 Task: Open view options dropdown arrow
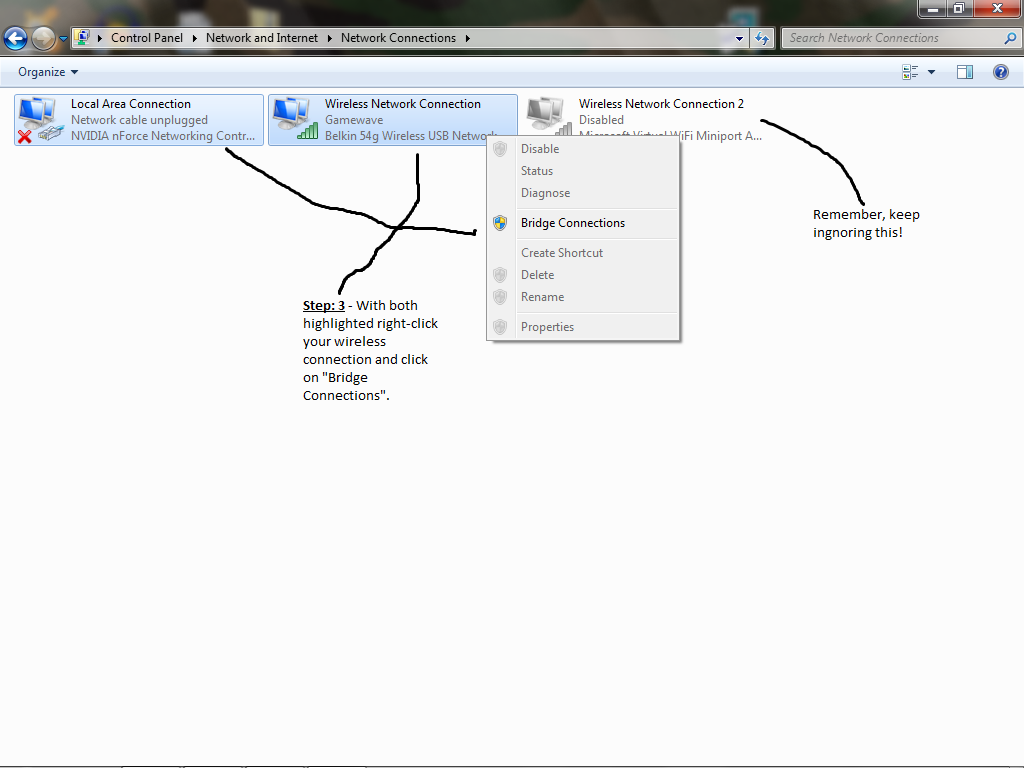(x=931, y=72)
